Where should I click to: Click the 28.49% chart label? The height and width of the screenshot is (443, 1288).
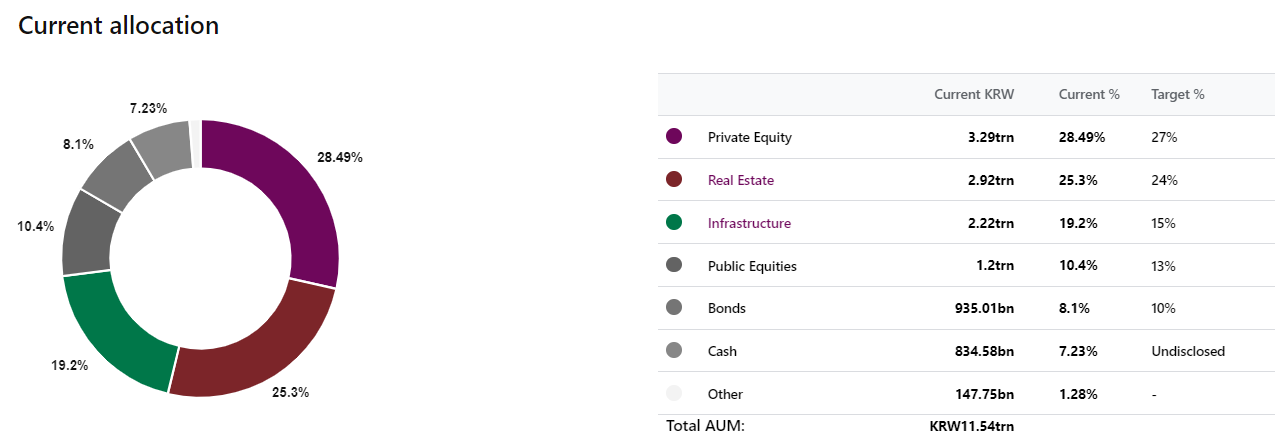[x=340, y=157]
